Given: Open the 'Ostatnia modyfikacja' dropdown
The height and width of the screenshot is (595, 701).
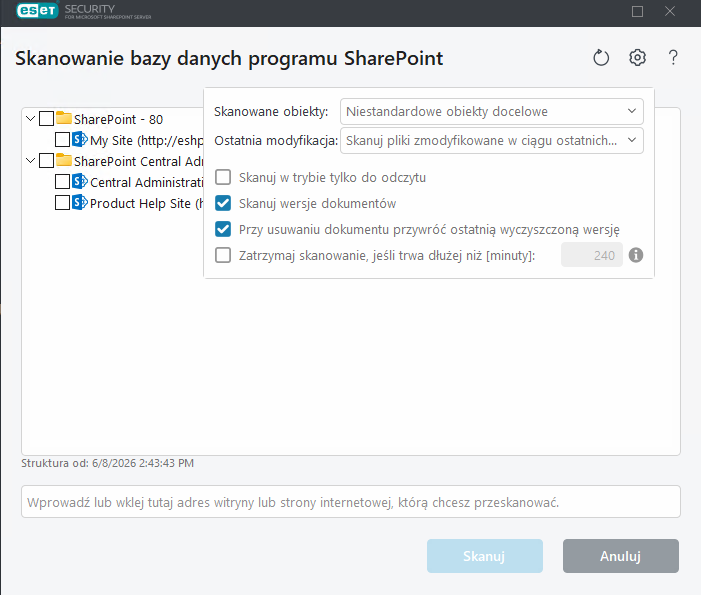Looking at the screenshot, I should [x=492, y=140].
